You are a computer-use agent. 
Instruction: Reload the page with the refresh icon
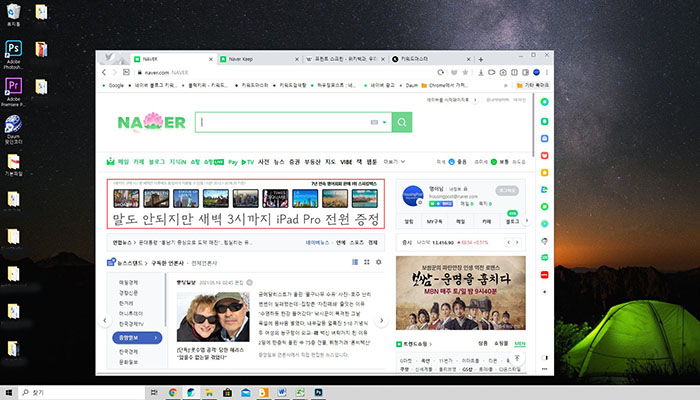point(440,72)
